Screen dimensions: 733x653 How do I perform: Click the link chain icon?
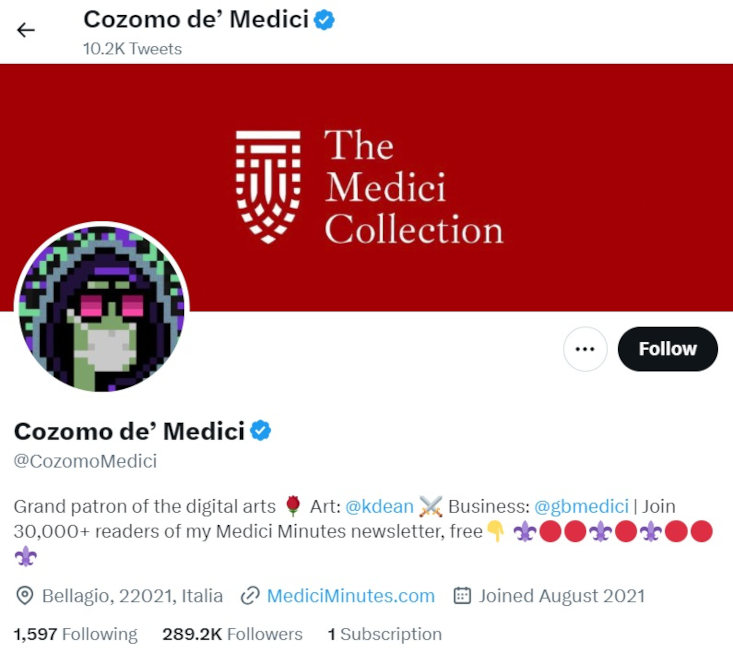point(251,596)
